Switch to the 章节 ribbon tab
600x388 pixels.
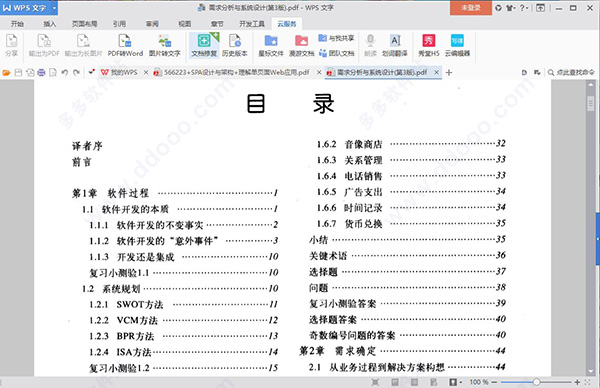click(x=217, y=24)
